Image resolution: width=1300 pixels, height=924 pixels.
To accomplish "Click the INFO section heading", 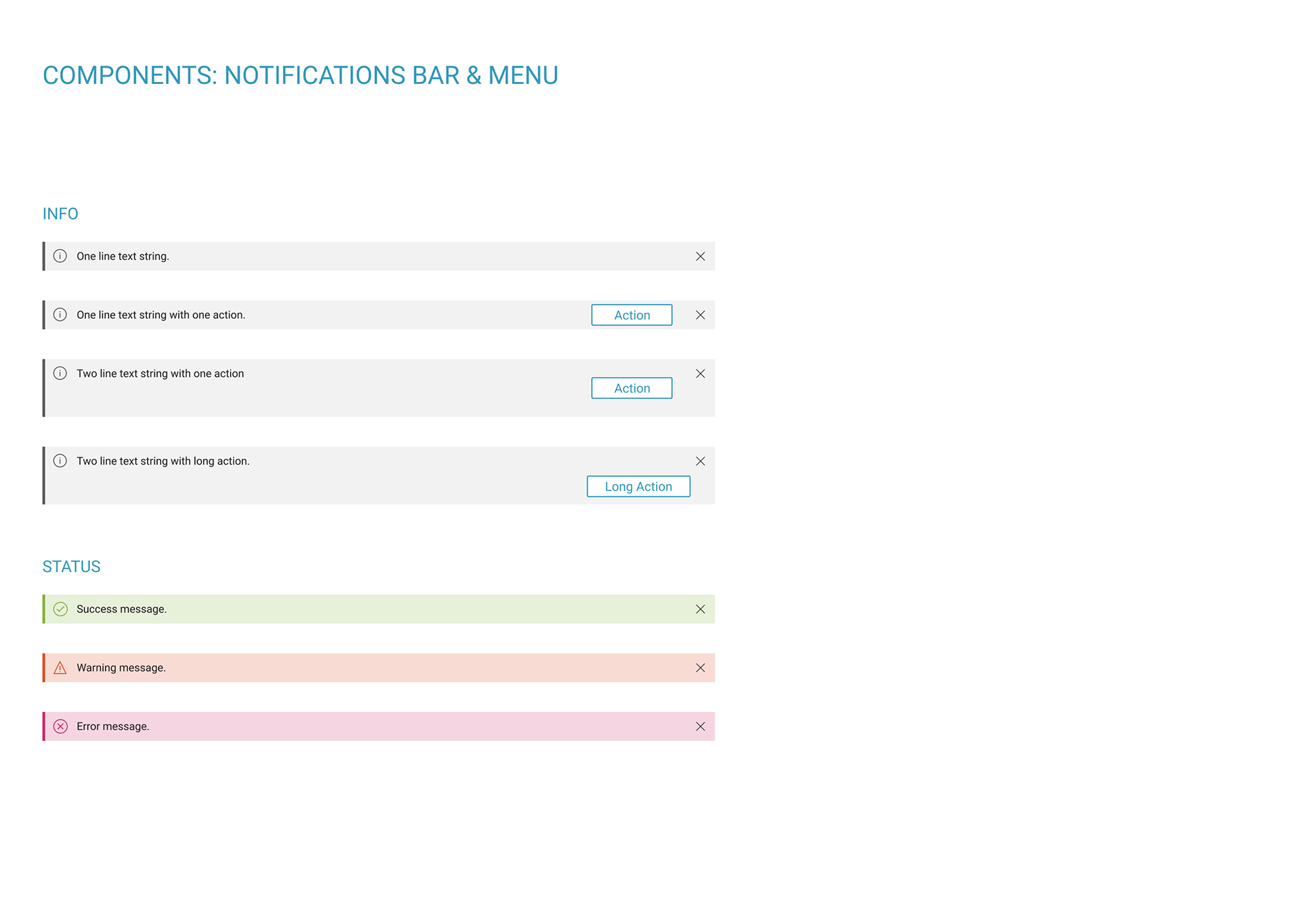I will 60,214.
